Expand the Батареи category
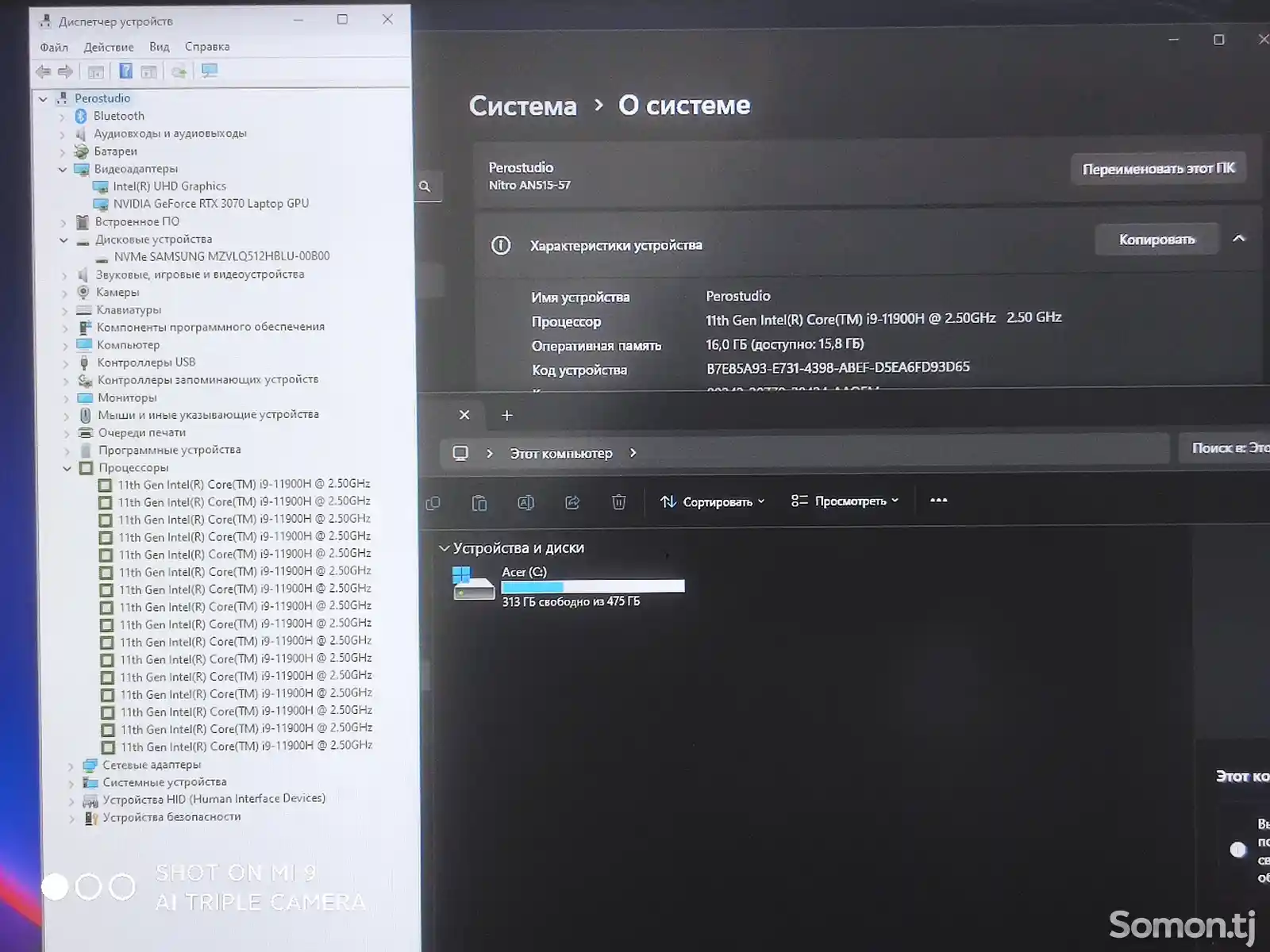Image resolution: width=1270 pixels, height=952 pixels. coord(62,152)
